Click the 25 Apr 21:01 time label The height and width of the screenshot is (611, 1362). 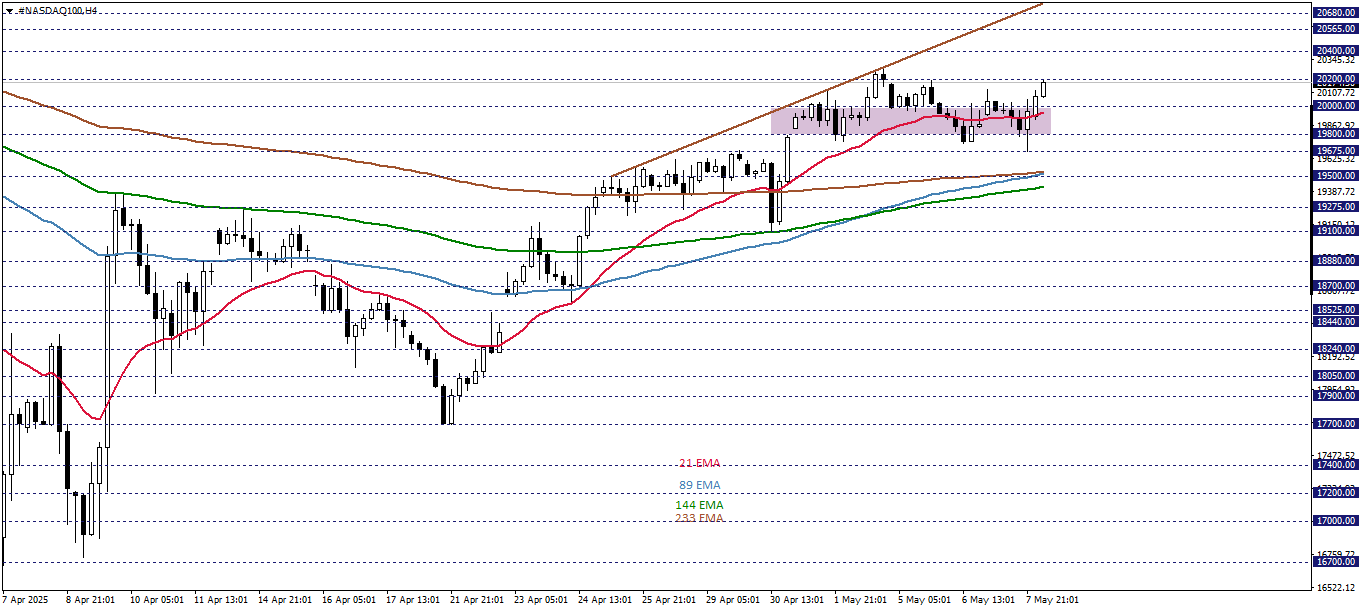[669, 601]
